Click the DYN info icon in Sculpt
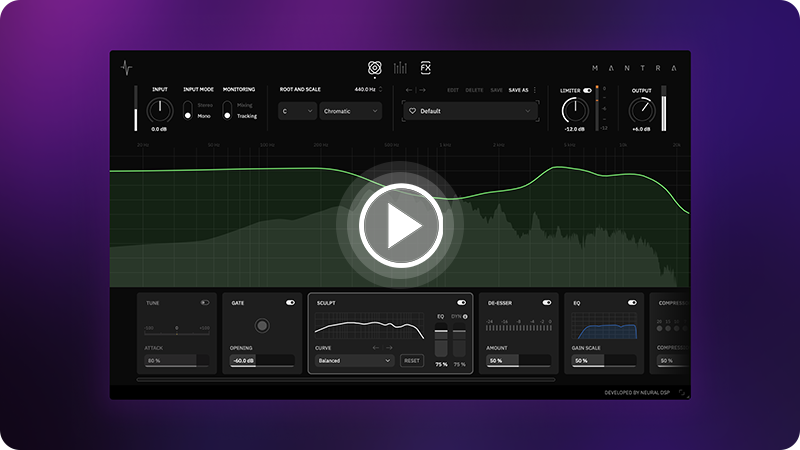Image resolution: width=800 pixels, height=450 pixels. click(465, 316)
